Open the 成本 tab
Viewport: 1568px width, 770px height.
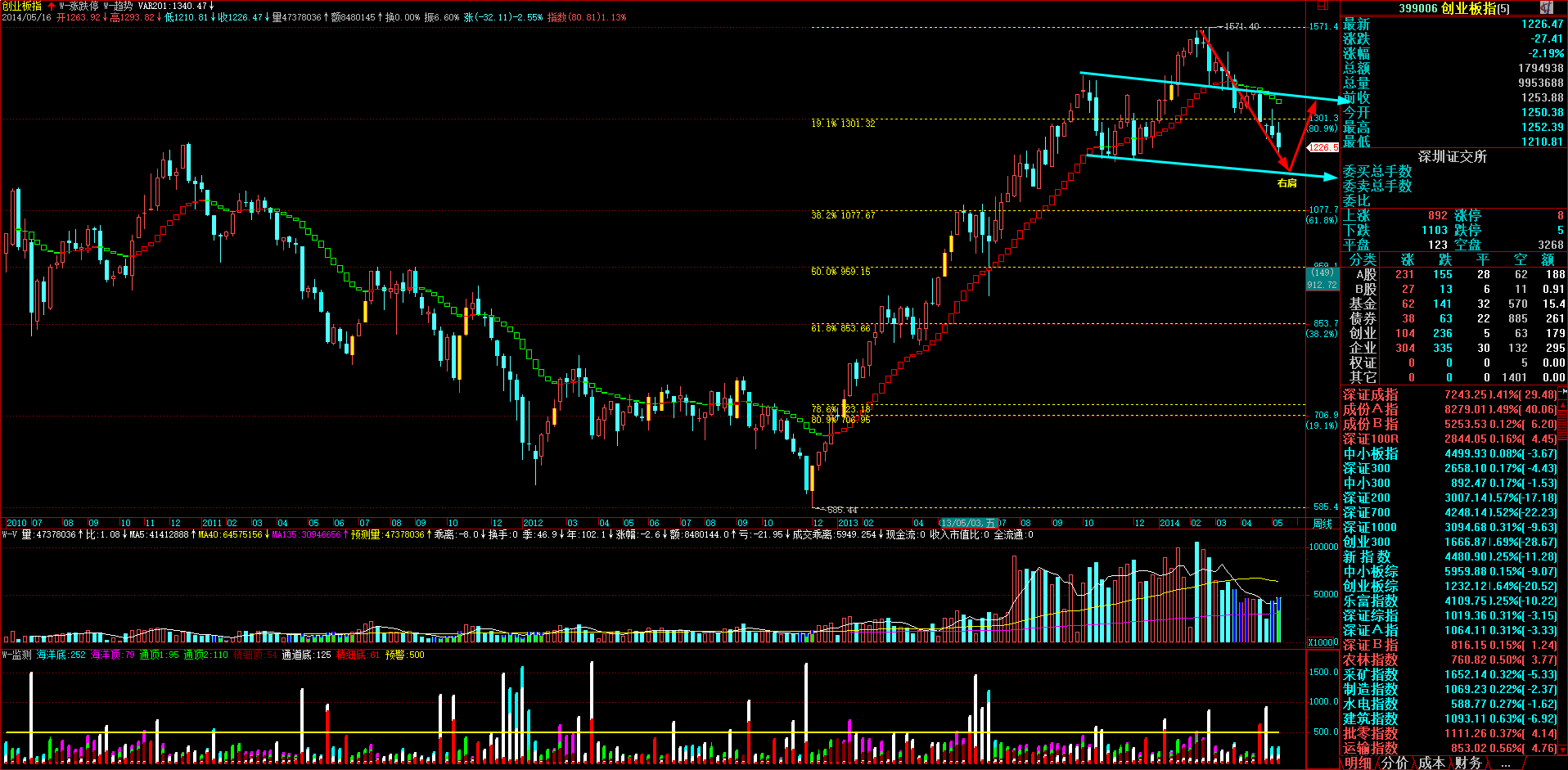point(1431,763)
